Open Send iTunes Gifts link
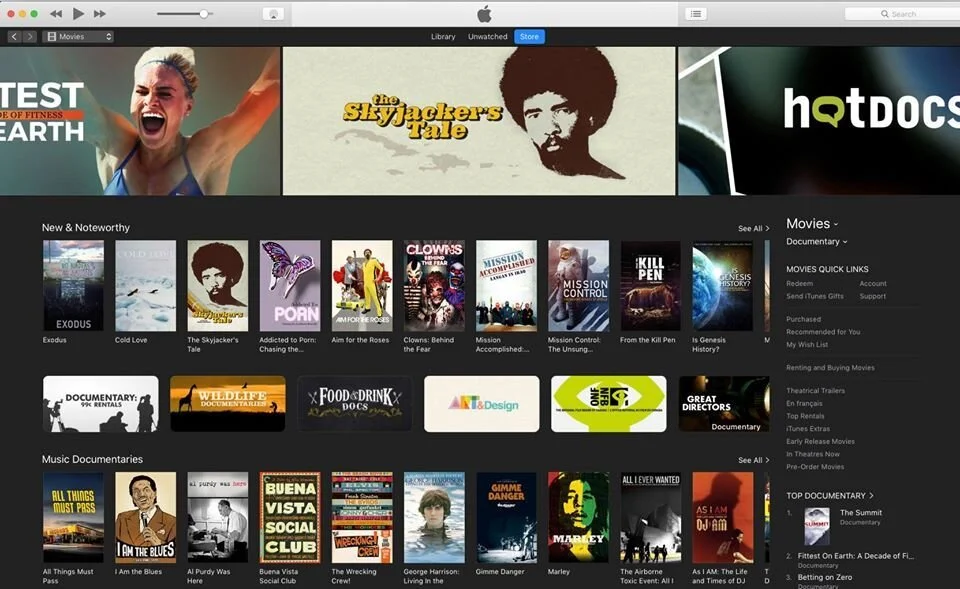The height and width of the screenshot is (589, 960). (815, 296)
